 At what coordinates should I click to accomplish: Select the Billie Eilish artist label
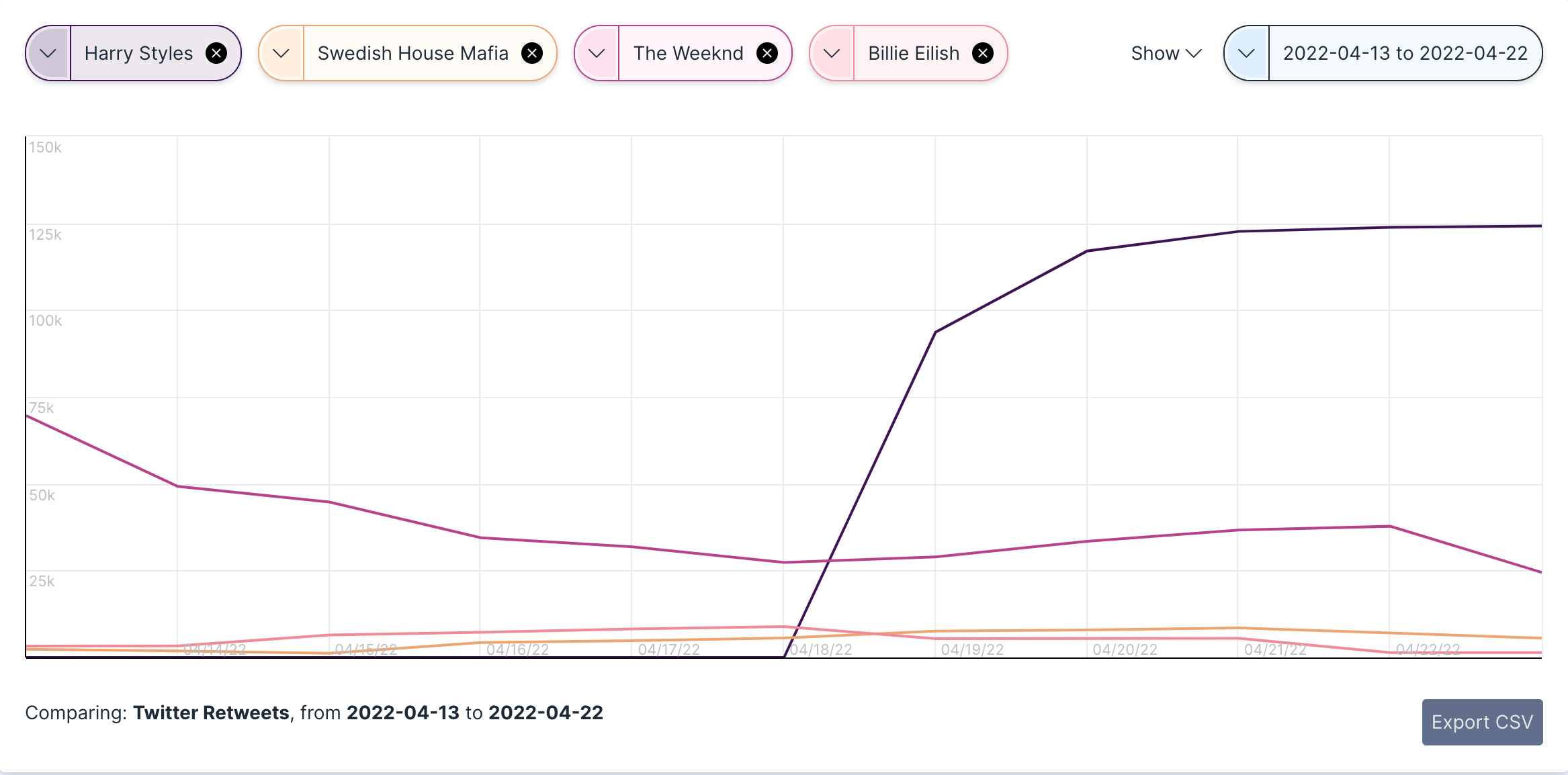914,53
